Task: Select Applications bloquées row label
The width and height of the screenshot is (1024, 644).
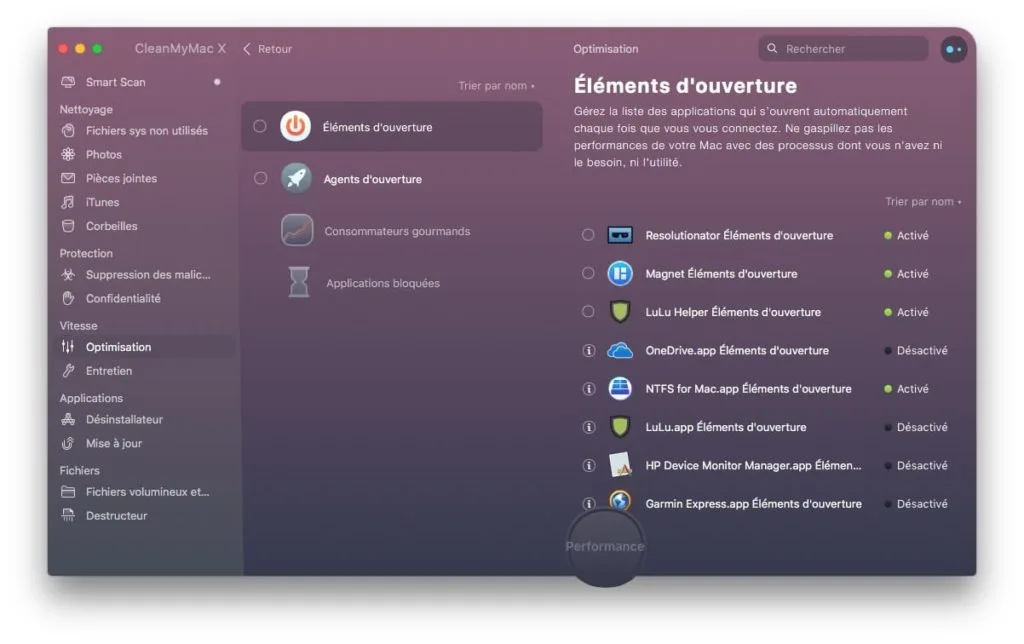Action: [383, 283]
